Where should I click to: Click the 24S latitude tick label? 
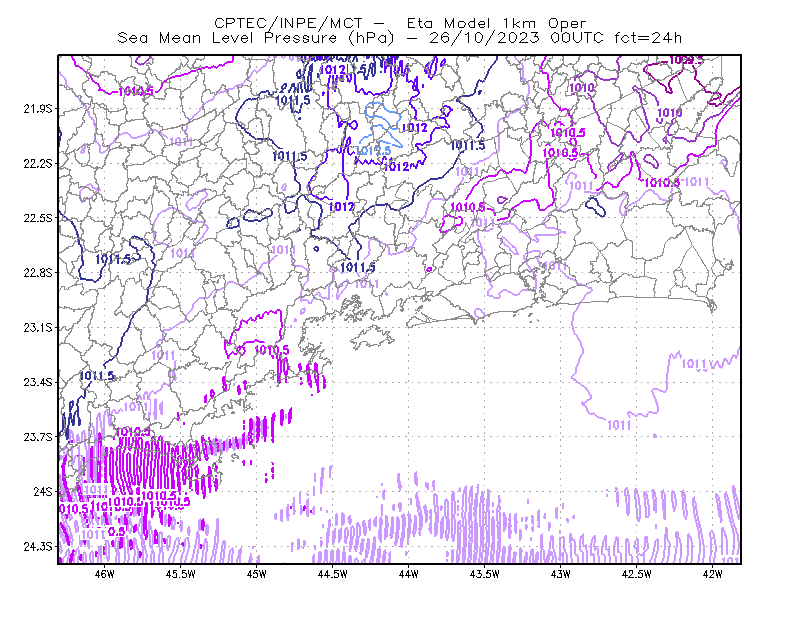(x=43, y=491)
